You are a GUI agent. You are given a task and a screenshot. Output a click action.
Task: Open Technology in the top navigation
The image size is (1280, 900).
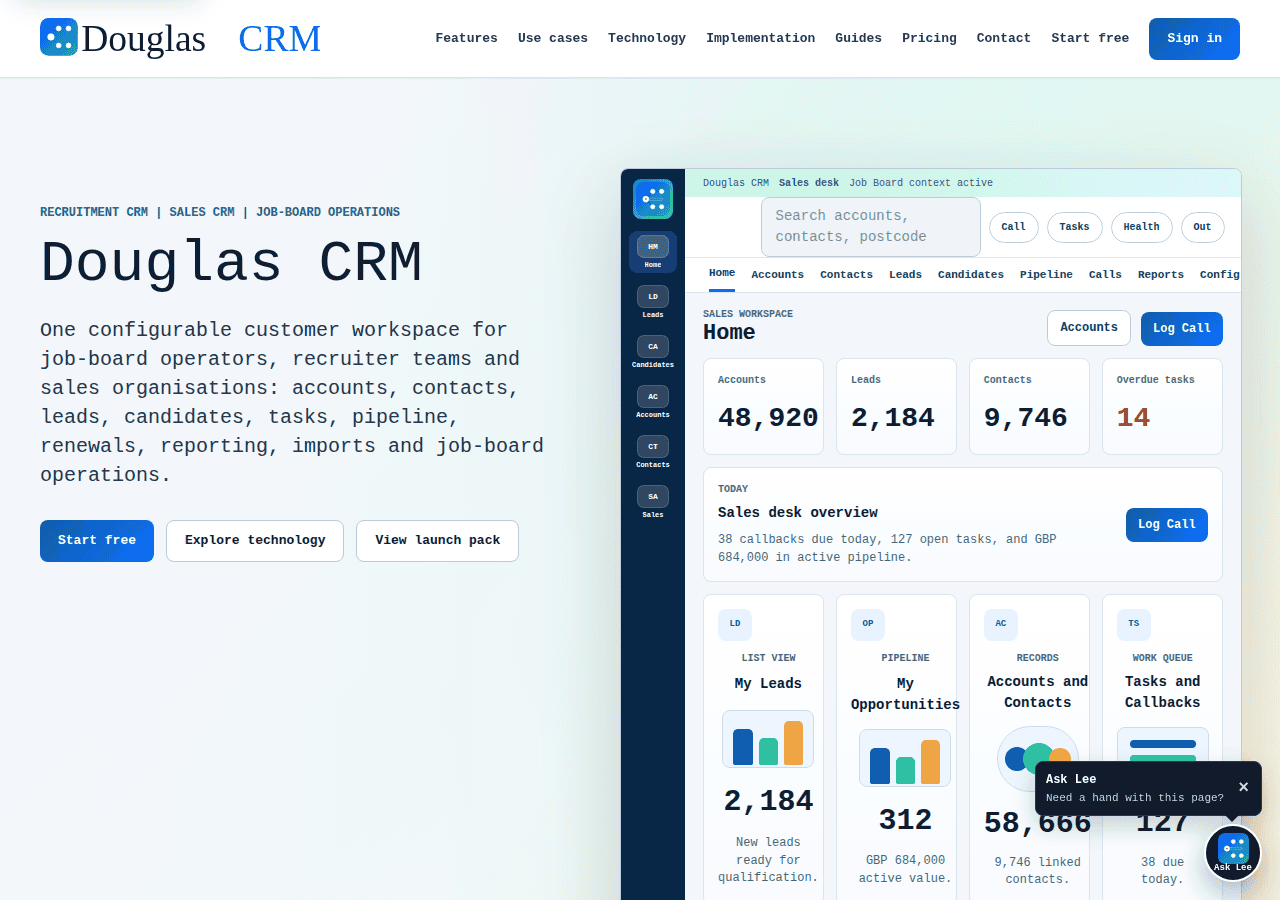[x=647, y=38]
